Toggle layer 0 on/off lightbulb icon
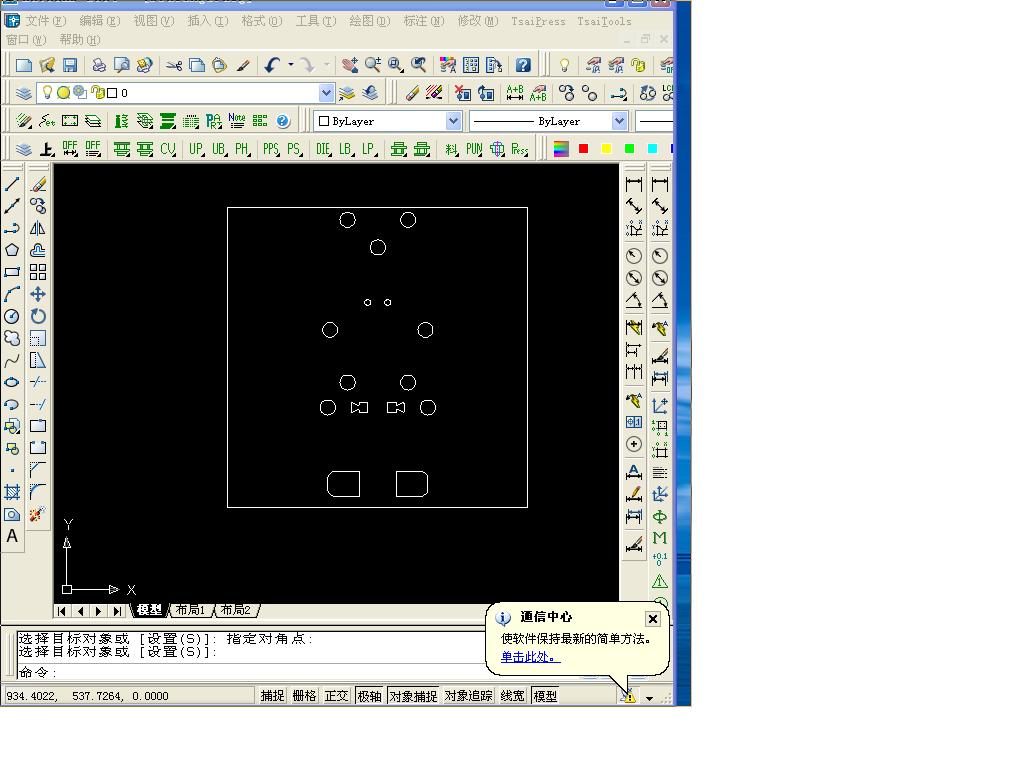Screen dimensions: 1024x768 (47, 93)
